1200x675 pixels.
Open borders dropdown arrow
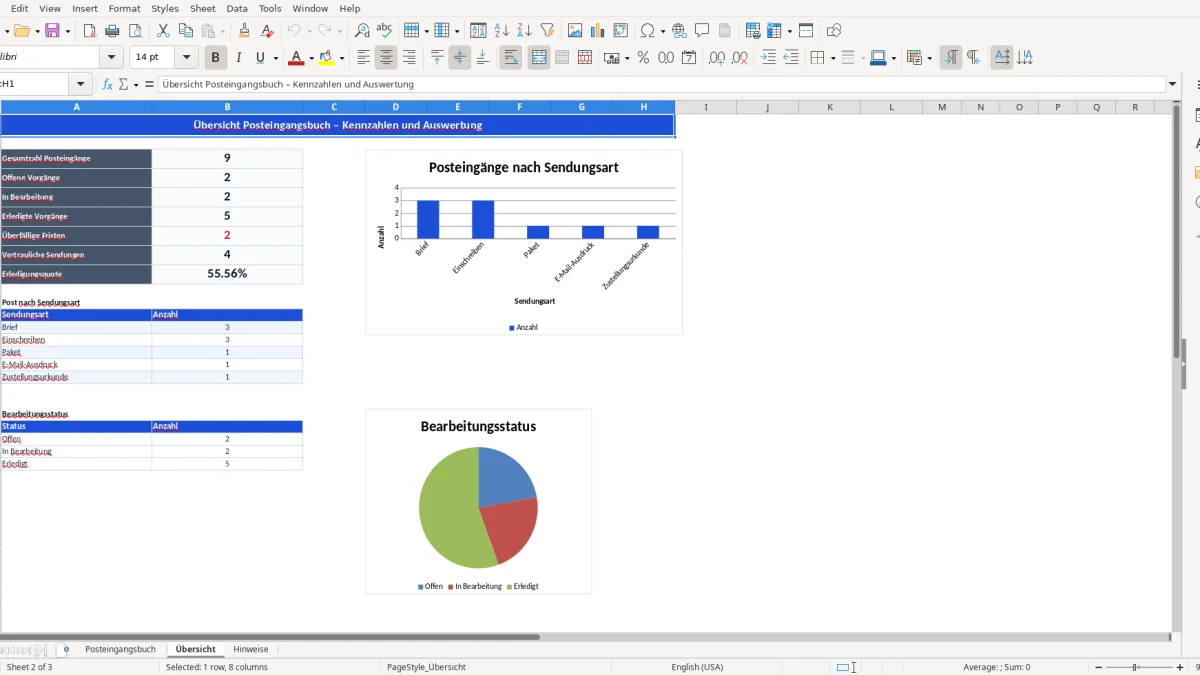click(x=832, y=58)
